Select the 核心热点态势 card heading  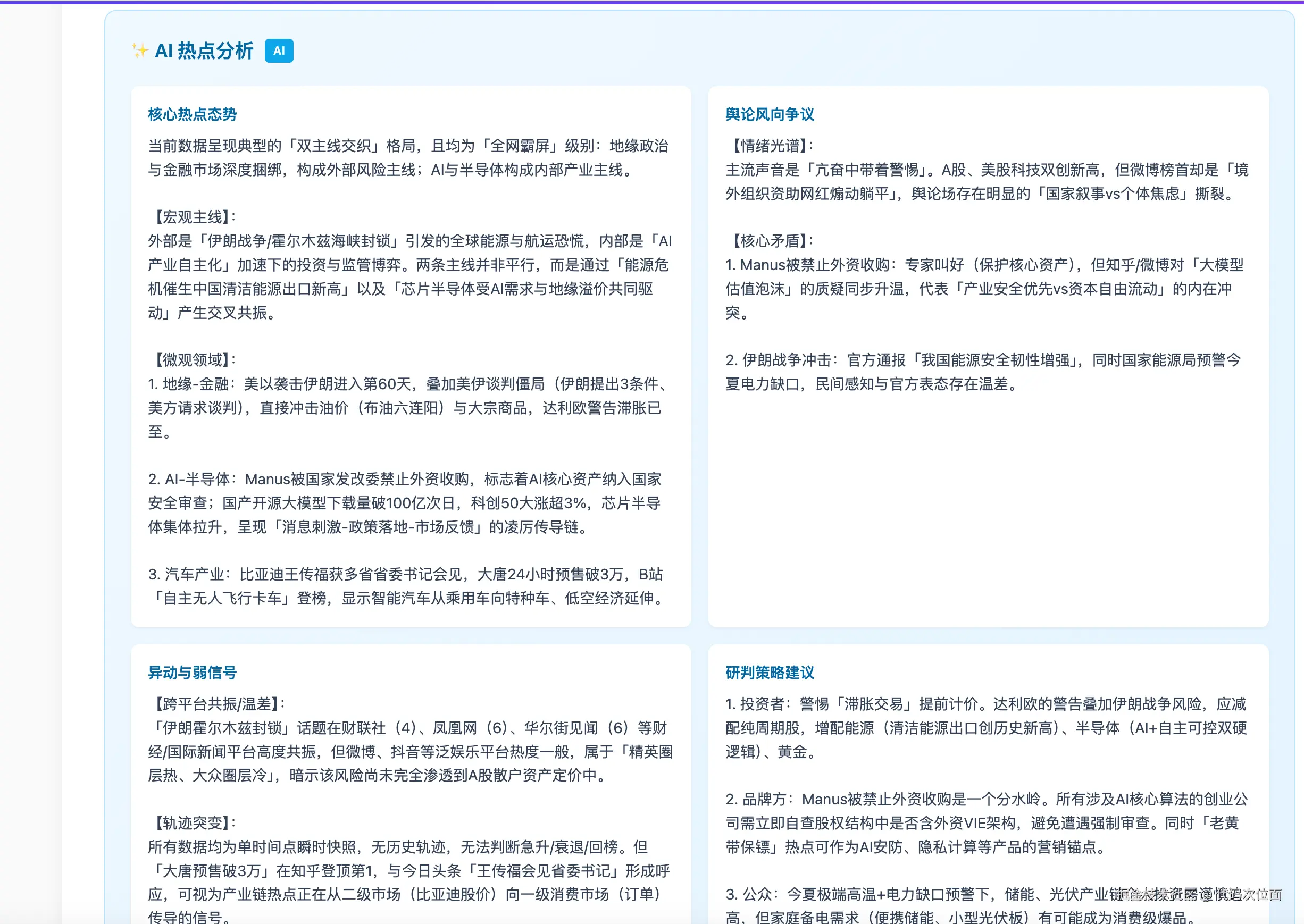click(x=193, y=114)
